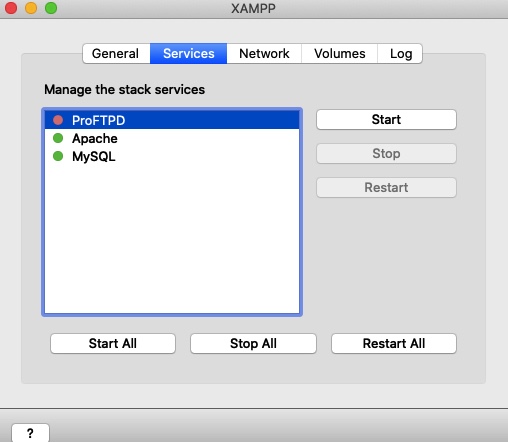Click the green Apache status dot
This screenshot has height=442, width=508.
pos(58,138)
